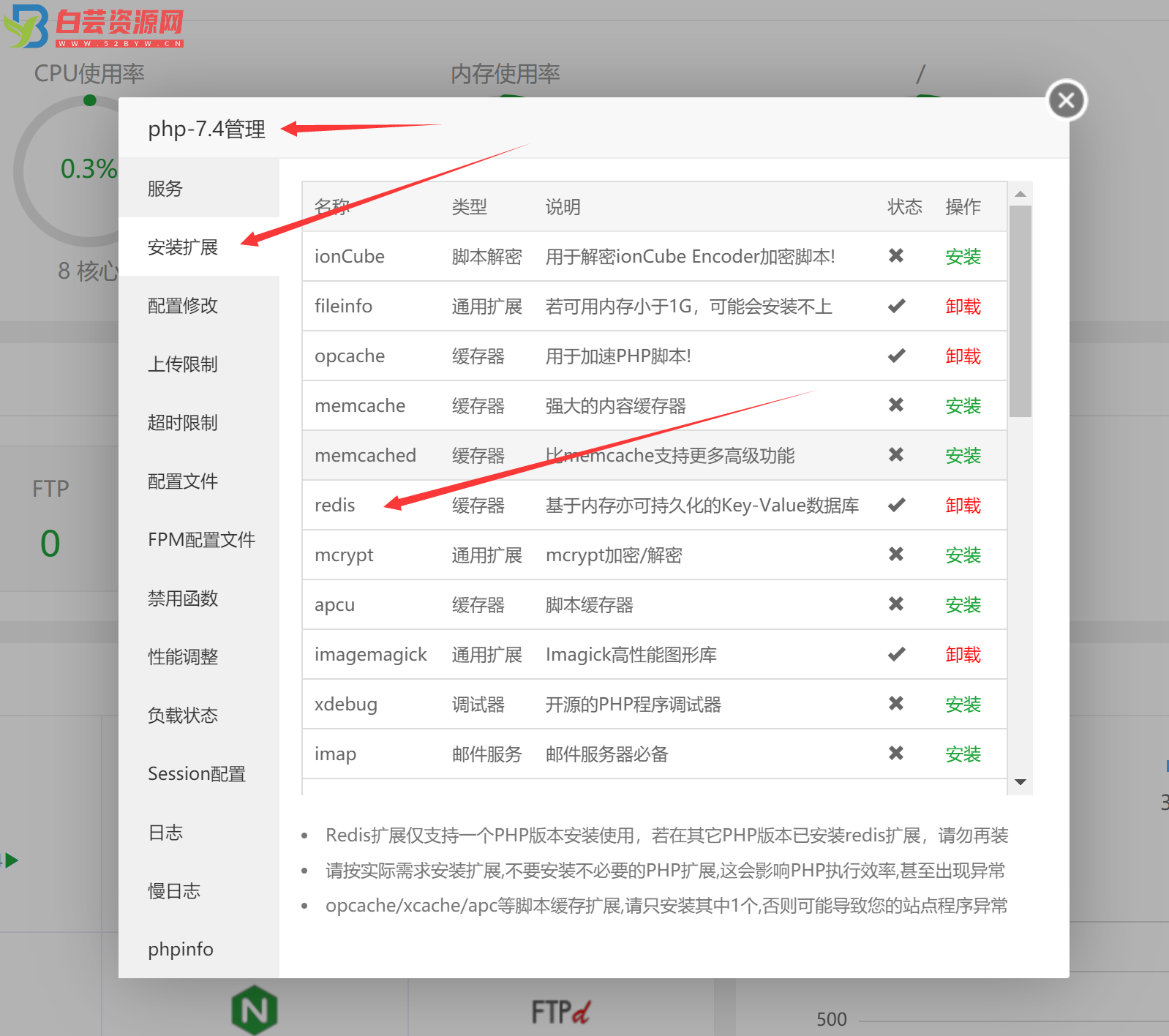The image size is (1169, 1036).
Task: Click the 白芸资源网 site logo
Action: [x=94, y=26]
